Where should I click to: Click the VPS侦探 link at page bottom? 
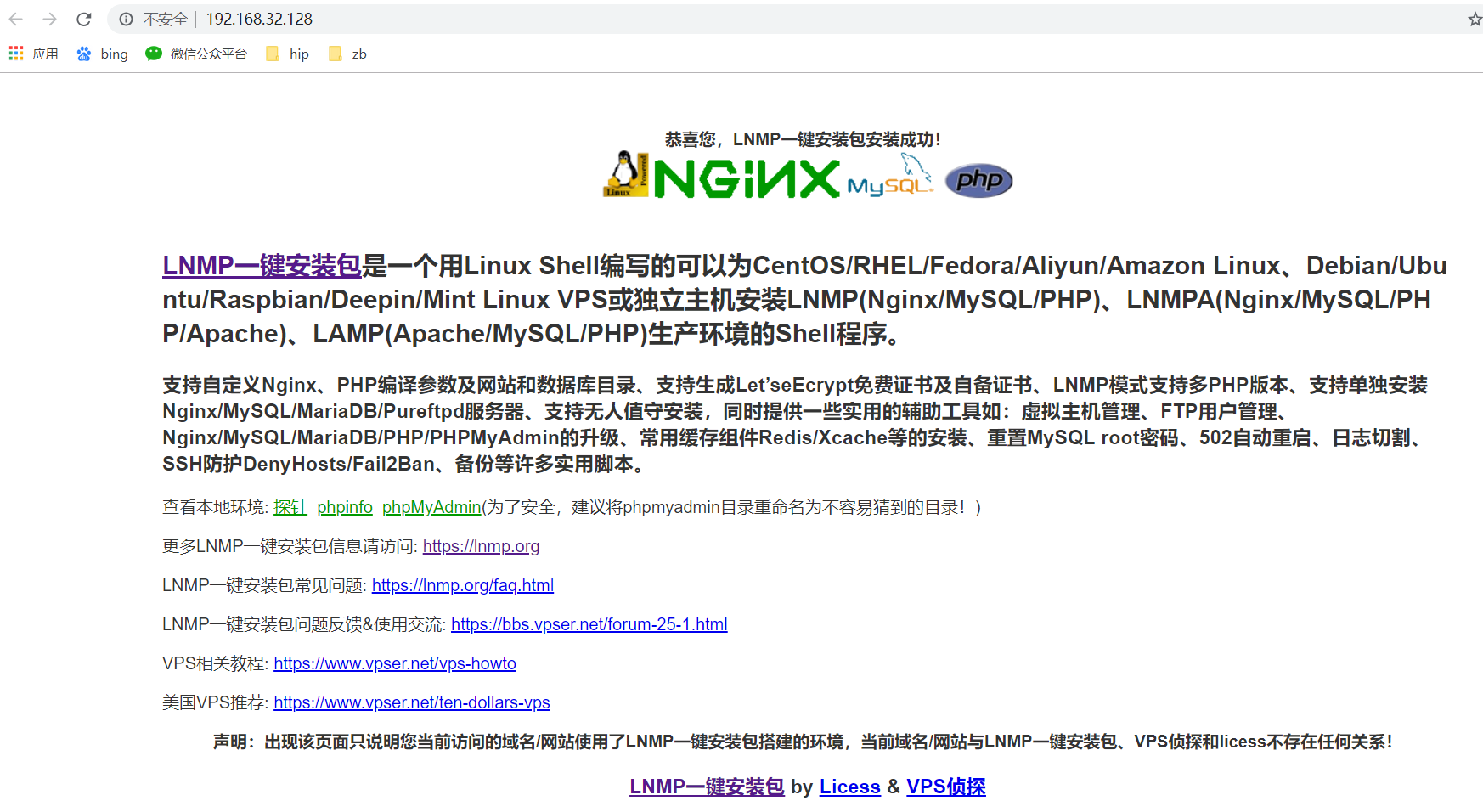click(x=946, y=787)
